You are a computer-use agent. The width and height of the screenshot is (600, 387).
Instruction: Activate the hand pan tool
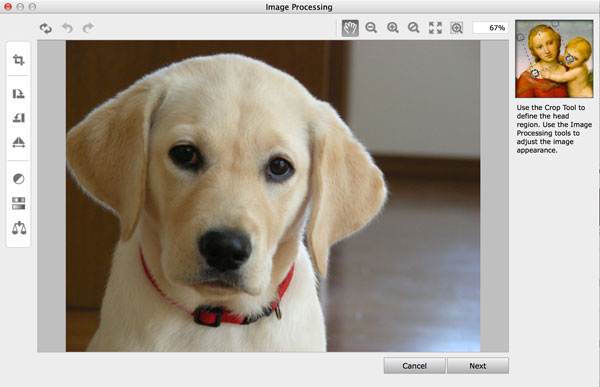(350, 28)
